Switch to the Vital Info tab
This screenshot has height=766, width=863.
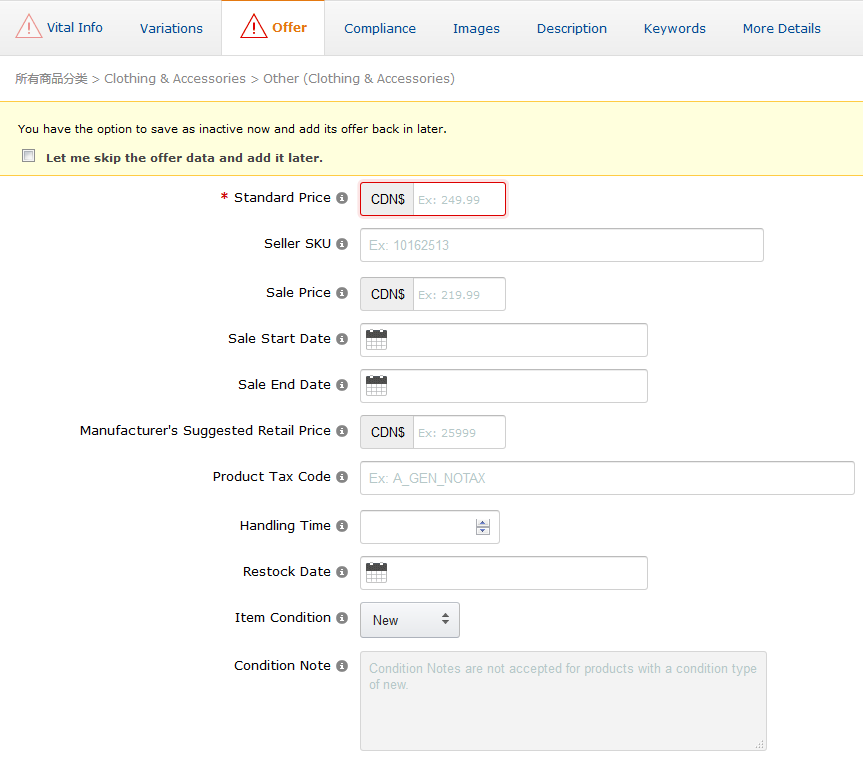coord(60,28)
